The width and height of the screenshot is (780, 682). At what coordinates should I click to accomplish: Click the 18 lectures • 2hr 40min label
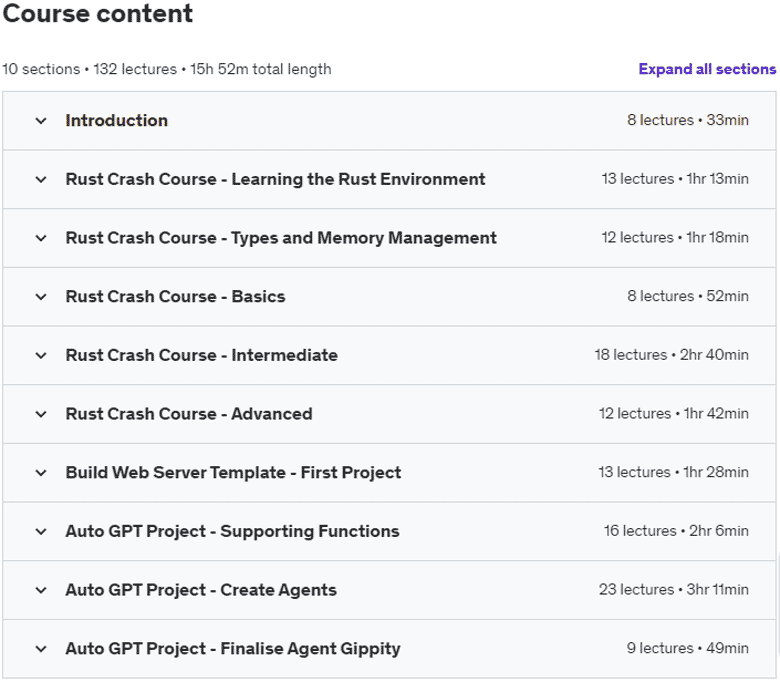click(672, 355)
